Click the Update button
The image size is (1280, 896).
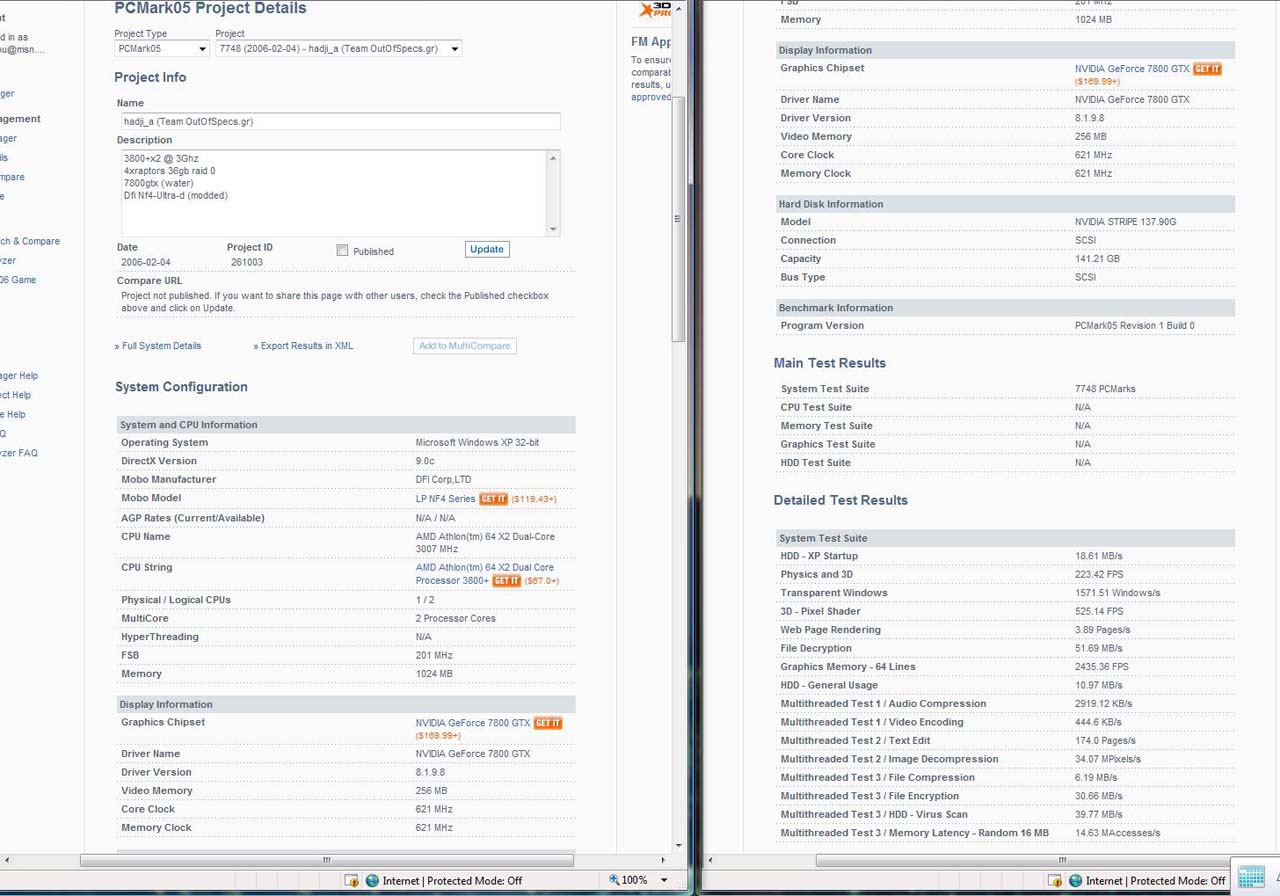487,249
